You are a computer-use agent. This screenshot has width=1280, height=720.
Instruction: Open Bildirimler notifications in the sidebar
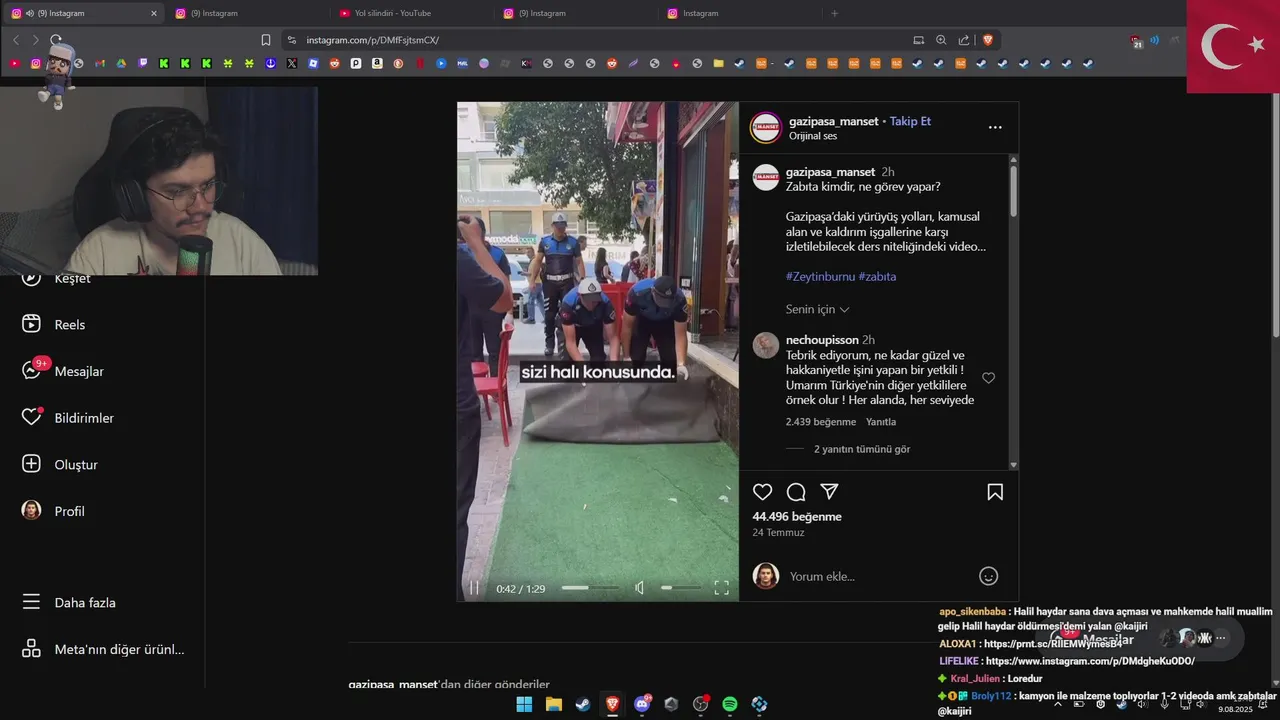pyautogui.click(x=67, y=417)
